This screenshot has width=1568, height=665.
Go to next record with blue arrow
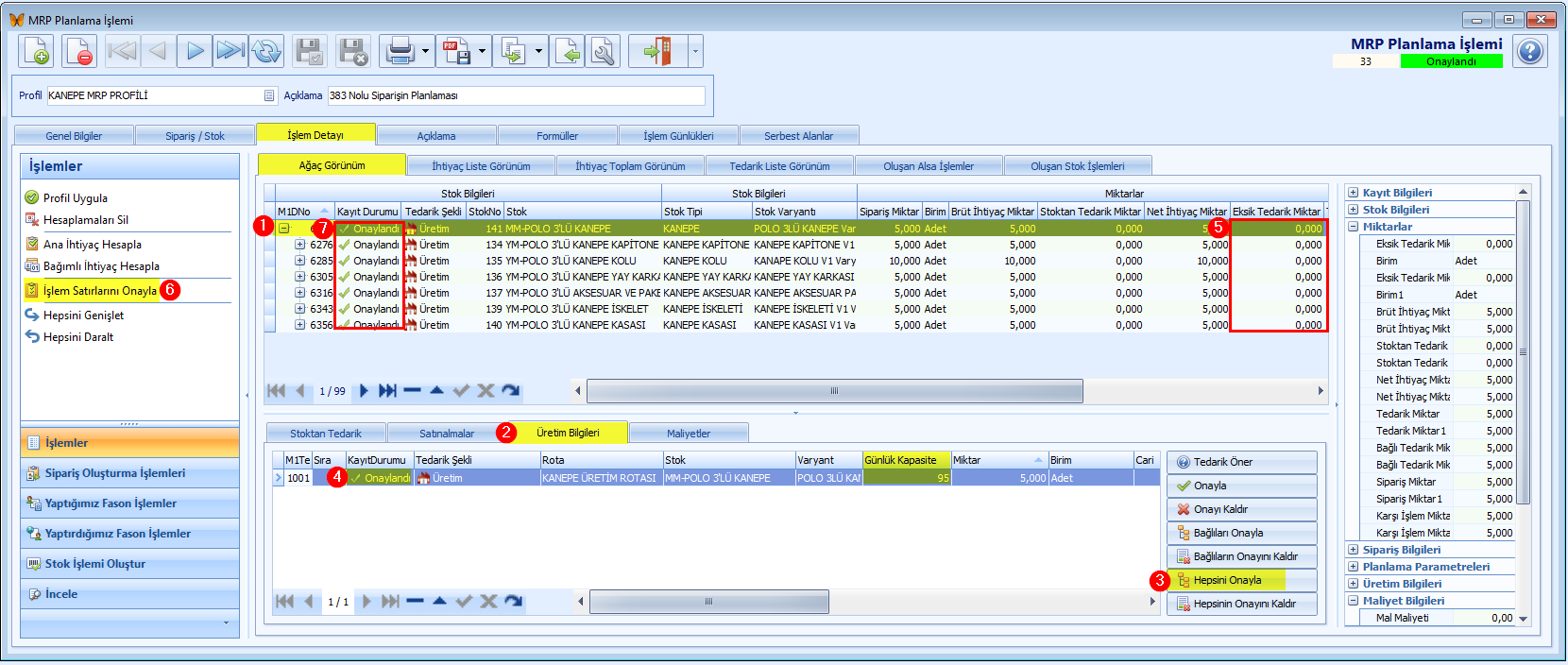pyautogui.click(x=194, y=51)
